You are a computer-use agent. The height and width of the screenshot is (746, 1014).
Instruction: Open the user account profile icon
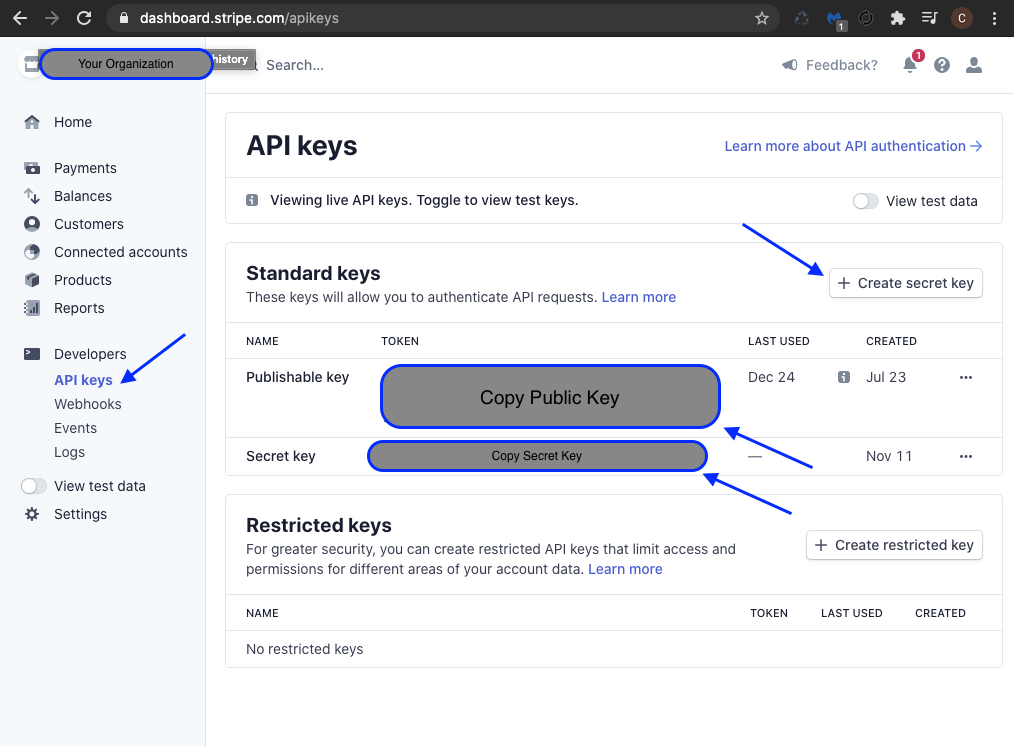[973, 65]
